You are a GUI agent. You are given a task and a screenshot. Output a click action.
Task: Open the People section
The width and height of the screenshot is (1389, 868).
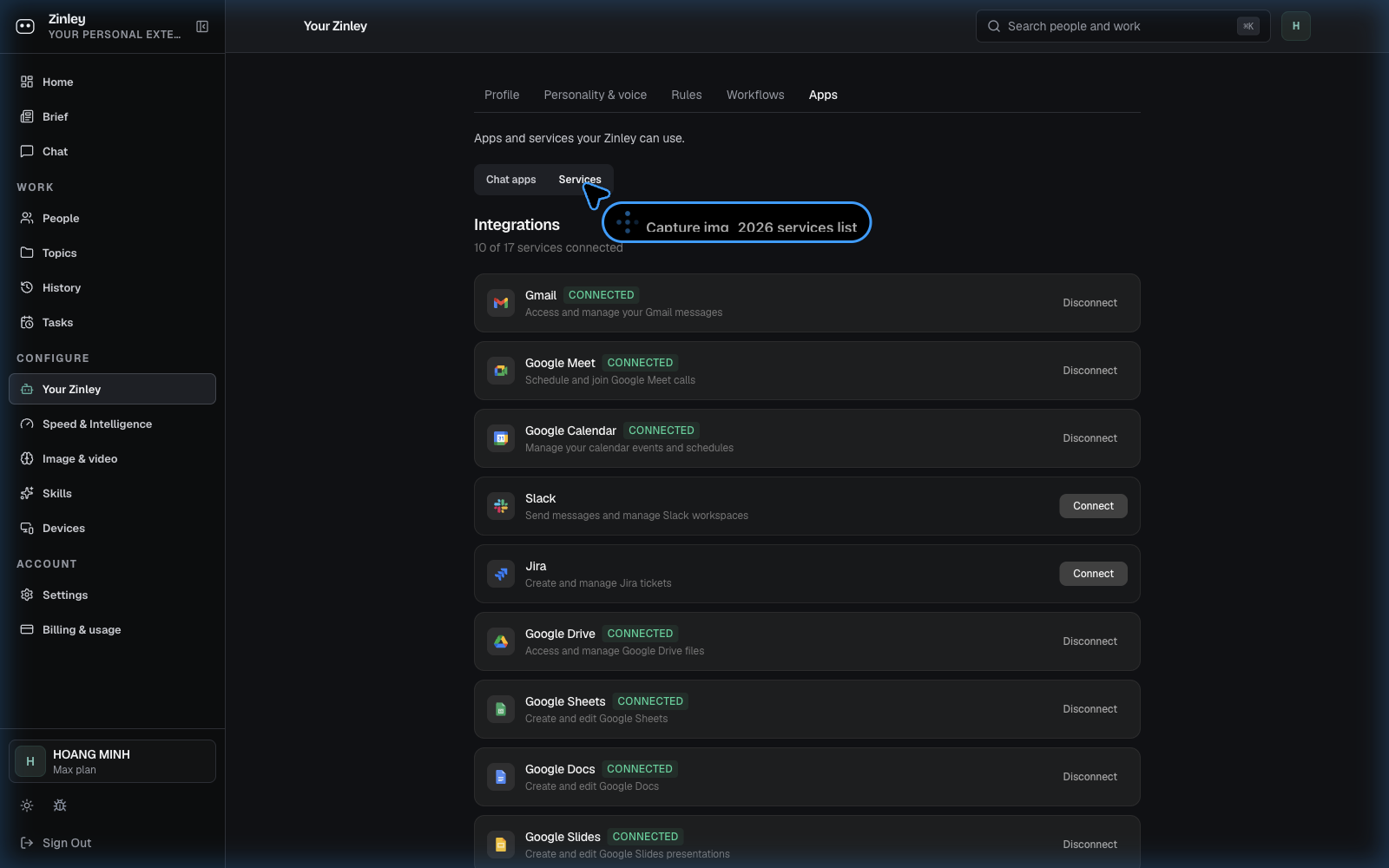112,218
